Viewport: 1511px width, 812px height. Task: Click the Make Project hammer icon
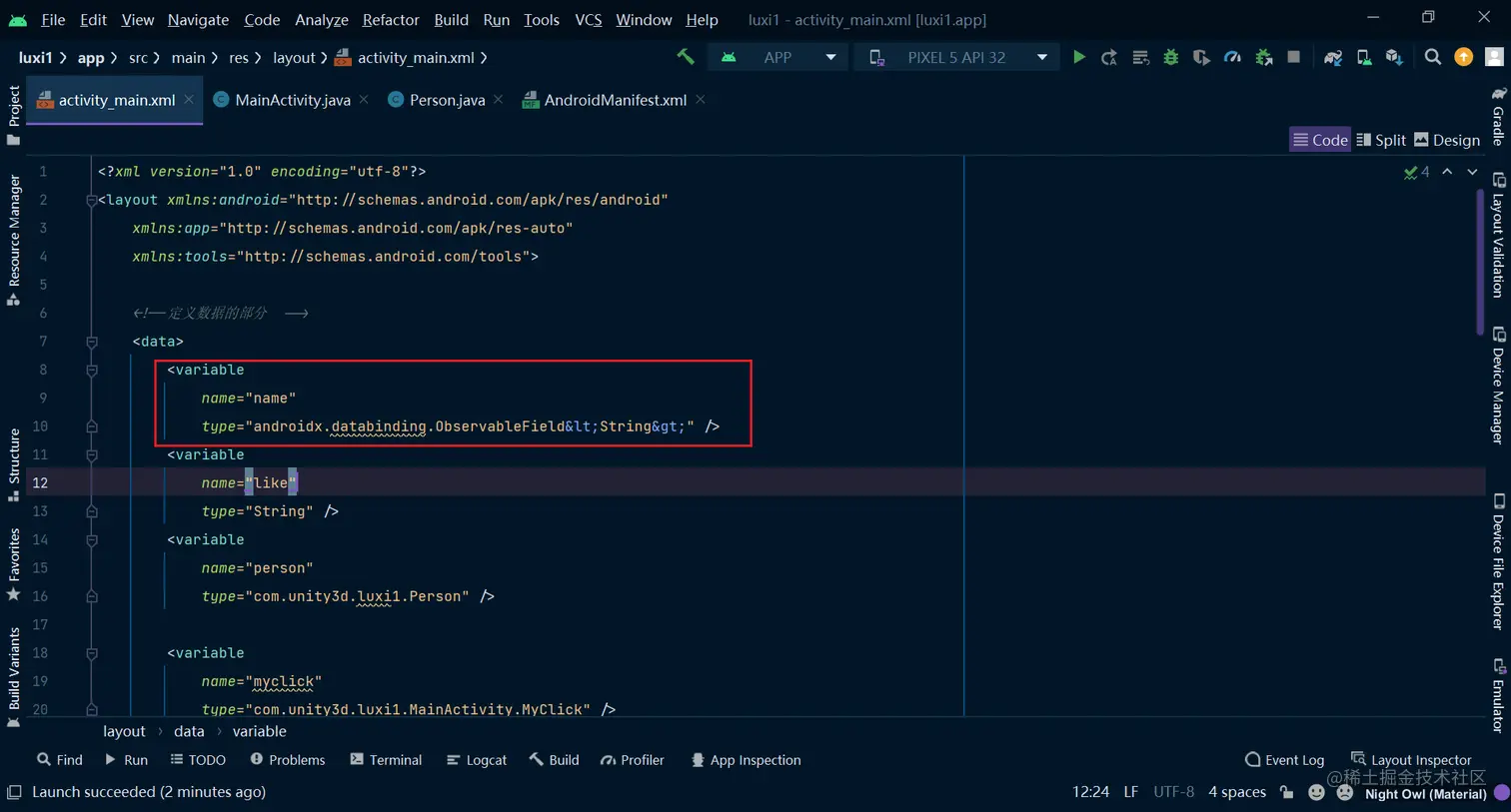(x=686, y=57)
